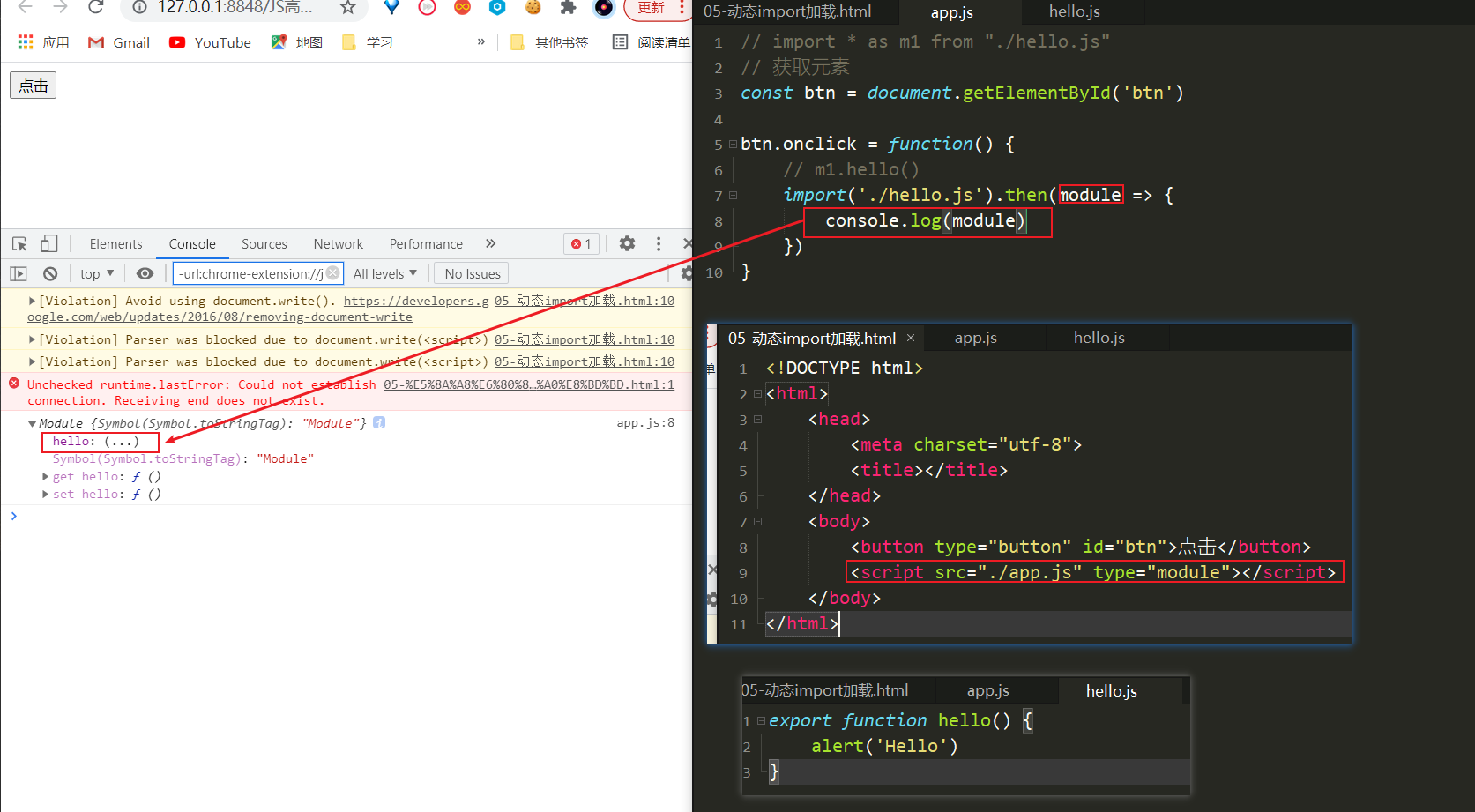Click the No Issues button
This screenshot has height=812, width=1475.
[x=473, y=274]
